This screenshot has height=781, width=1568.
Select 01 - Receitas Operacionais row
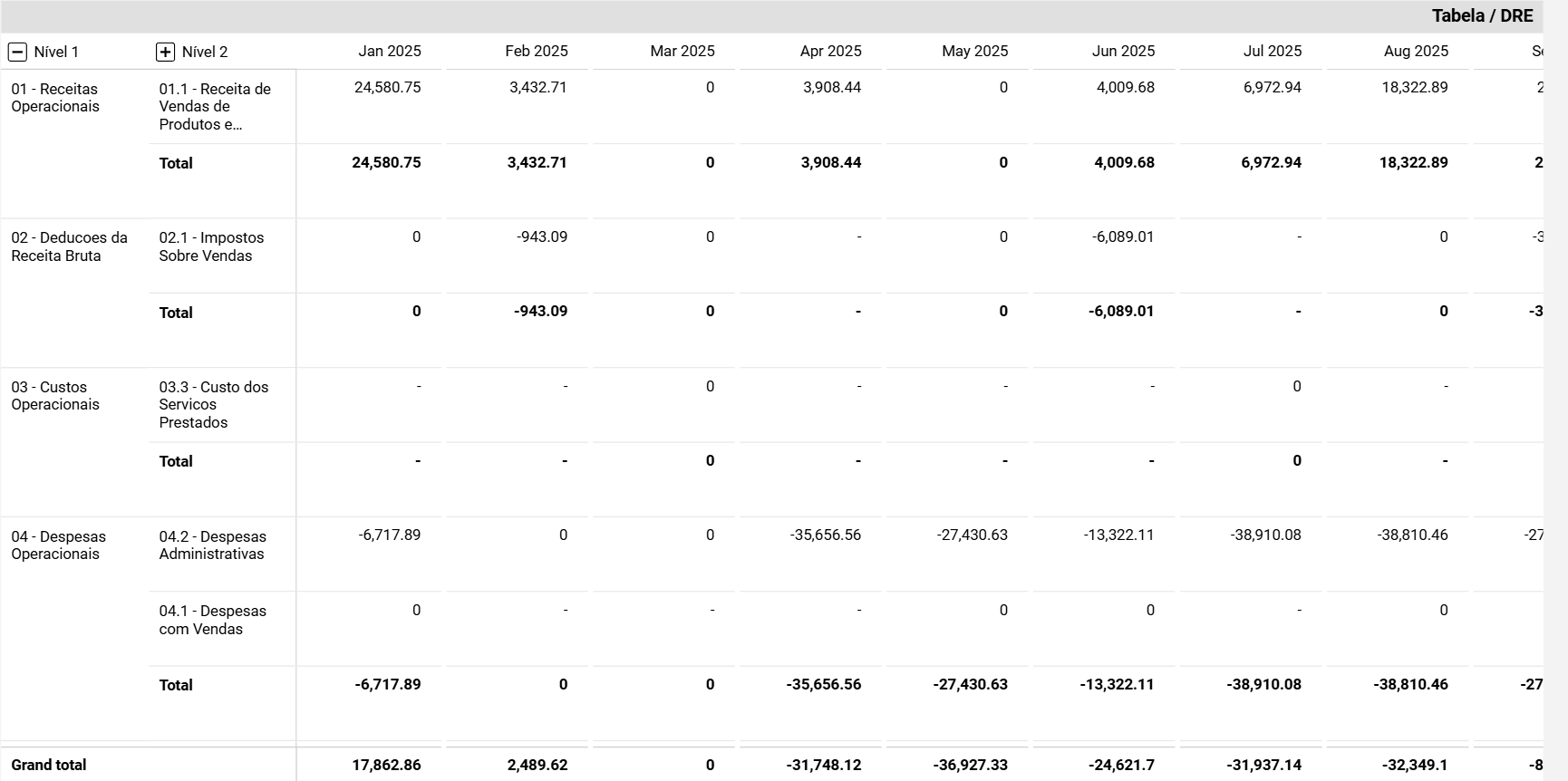[55, 98]
